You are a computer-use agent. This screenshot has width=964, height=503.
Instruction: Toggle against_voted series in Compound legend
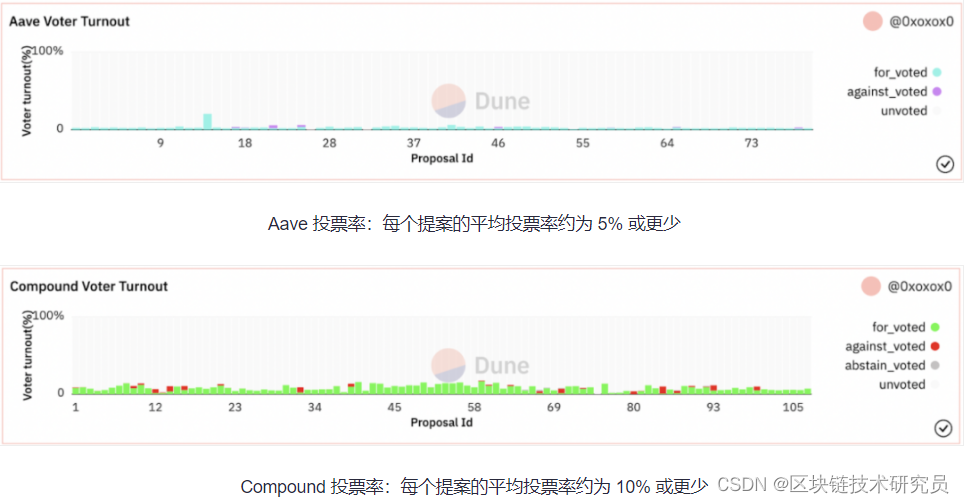[x=892, y=346]
